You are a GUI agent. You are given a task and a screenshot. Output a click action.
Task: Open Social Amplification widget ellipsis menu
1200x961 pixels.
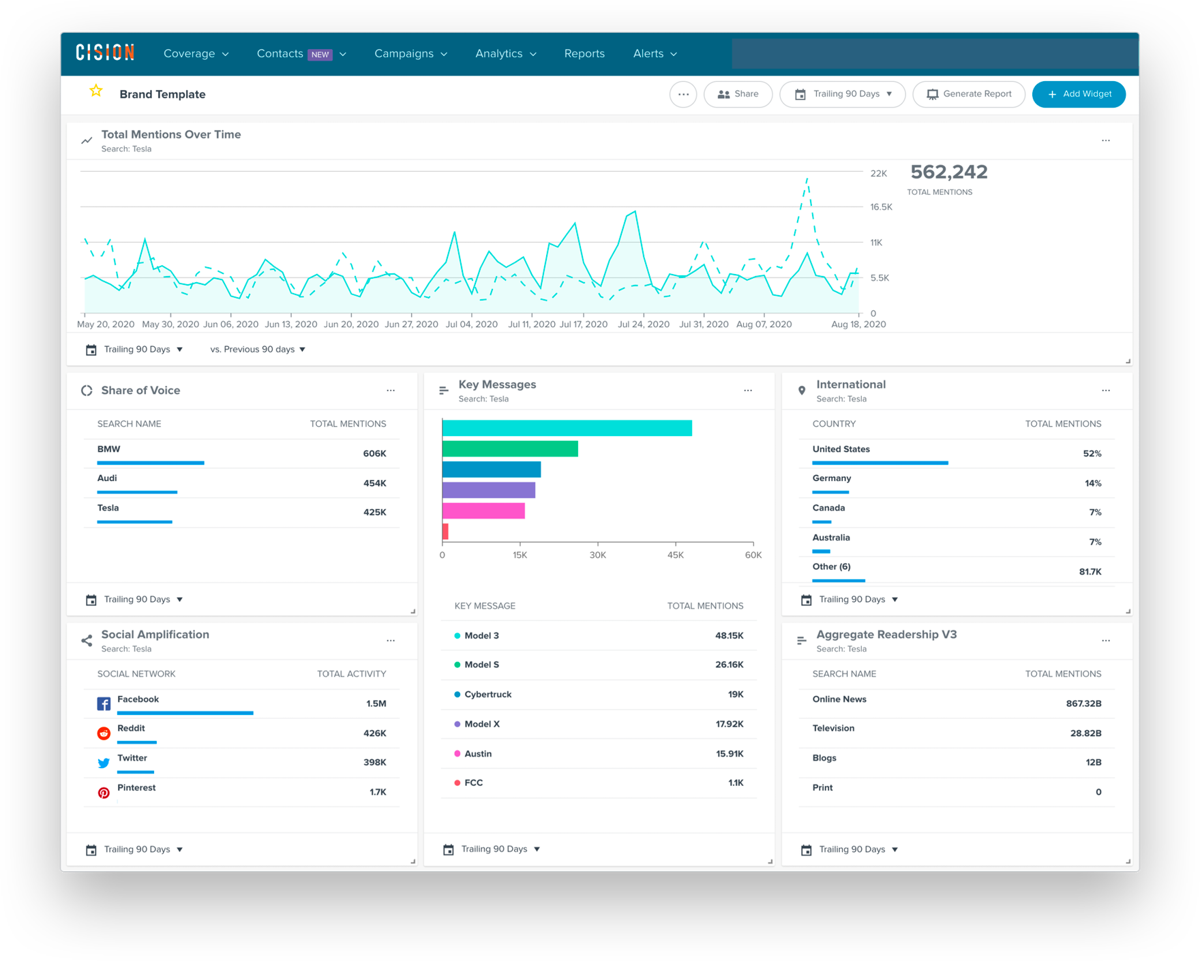[x=391, y=641]
